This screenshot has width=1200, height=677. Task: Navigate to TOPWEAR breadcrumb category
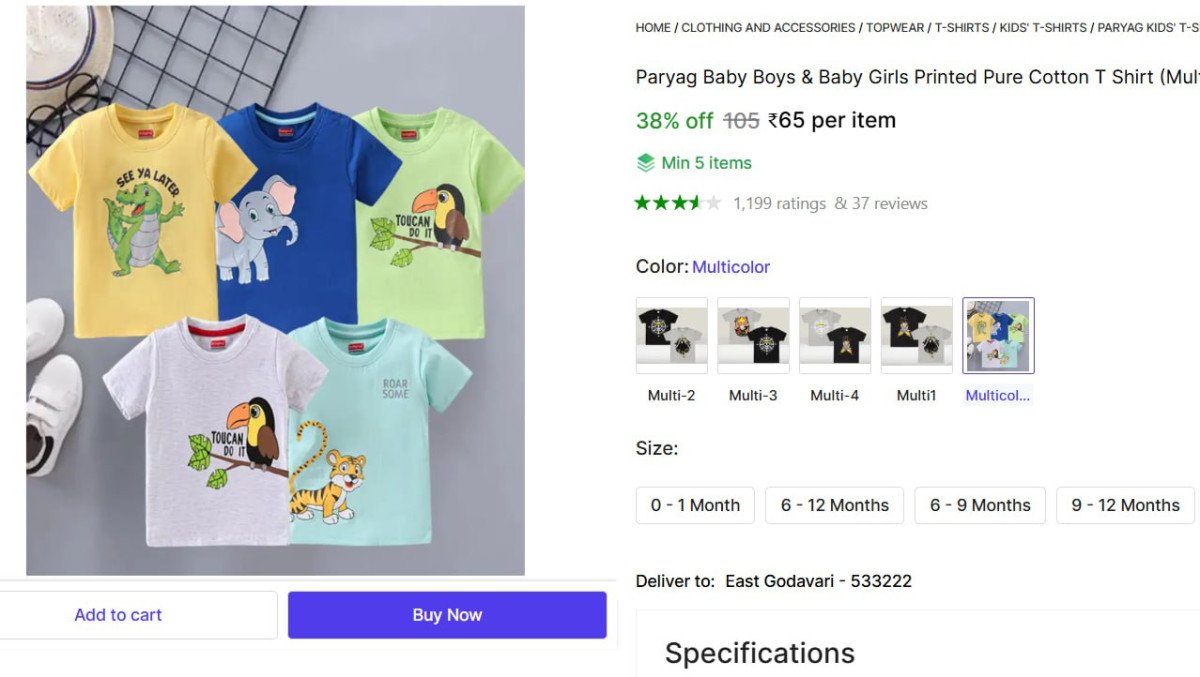point(895,28)
